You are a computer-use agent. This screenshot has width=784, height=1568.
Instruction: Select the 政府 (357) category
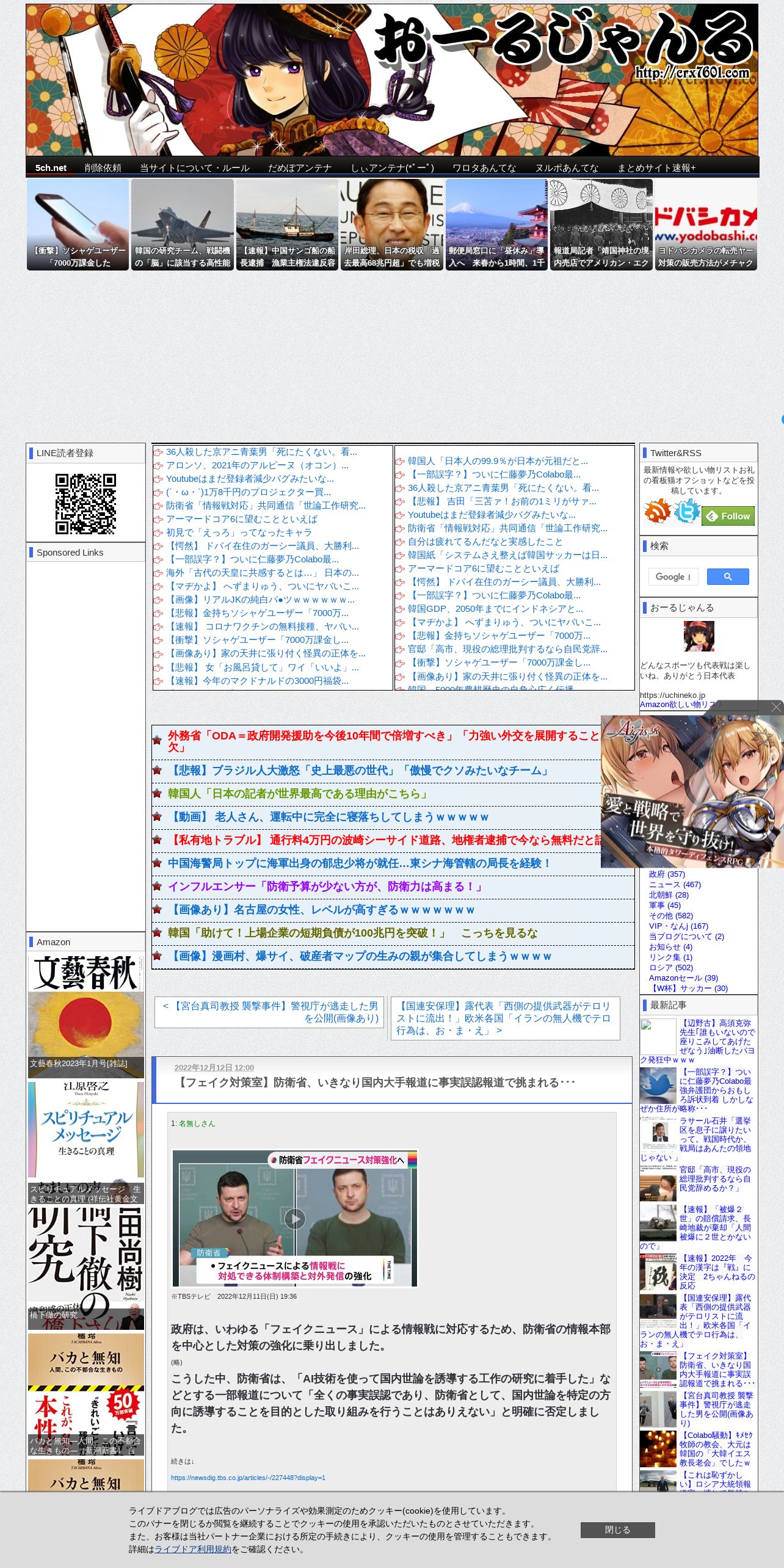pos(667,874)
